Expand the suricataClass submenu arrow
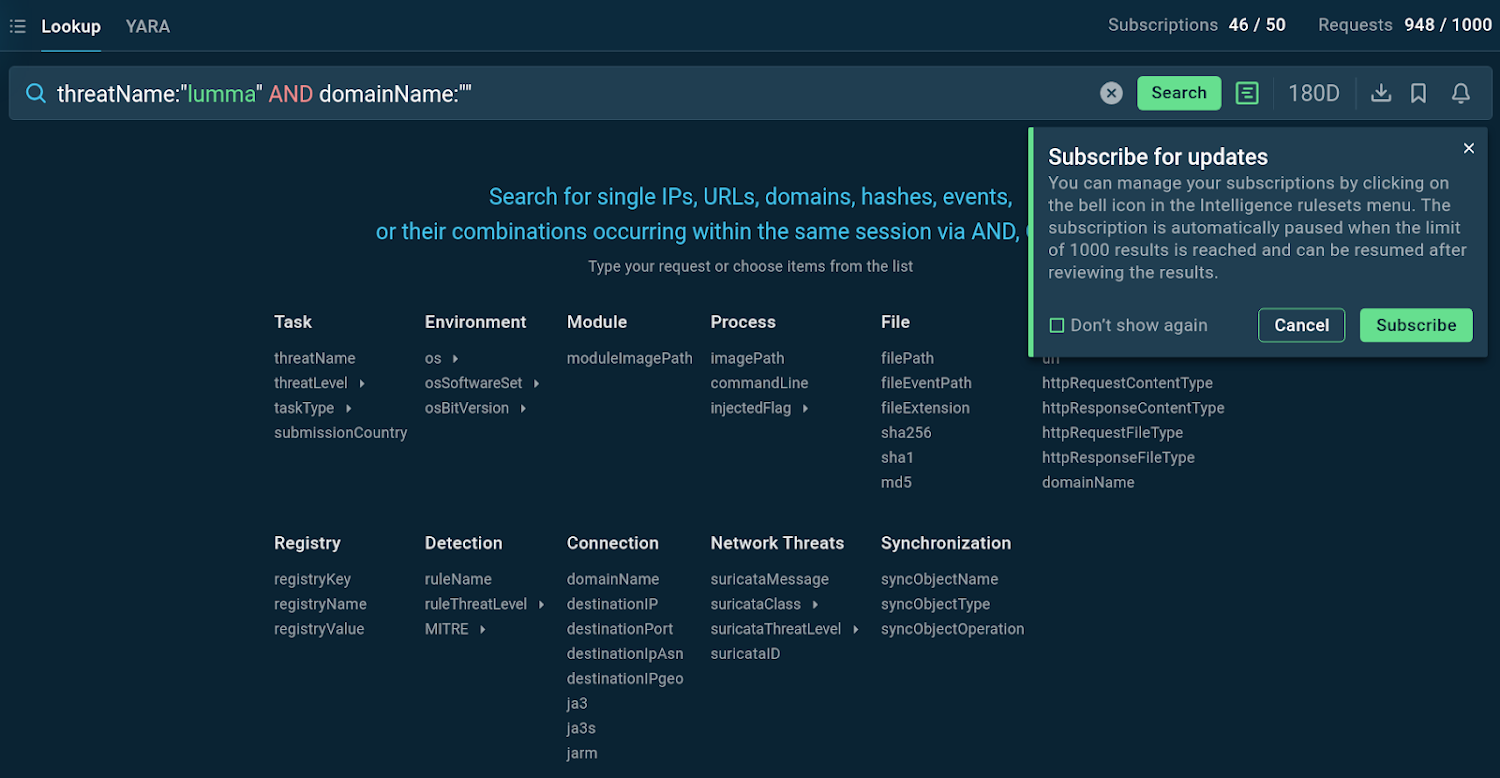The height and width of the screenshot is (778, 1500). pyautogui.click(x=815, y=604)
